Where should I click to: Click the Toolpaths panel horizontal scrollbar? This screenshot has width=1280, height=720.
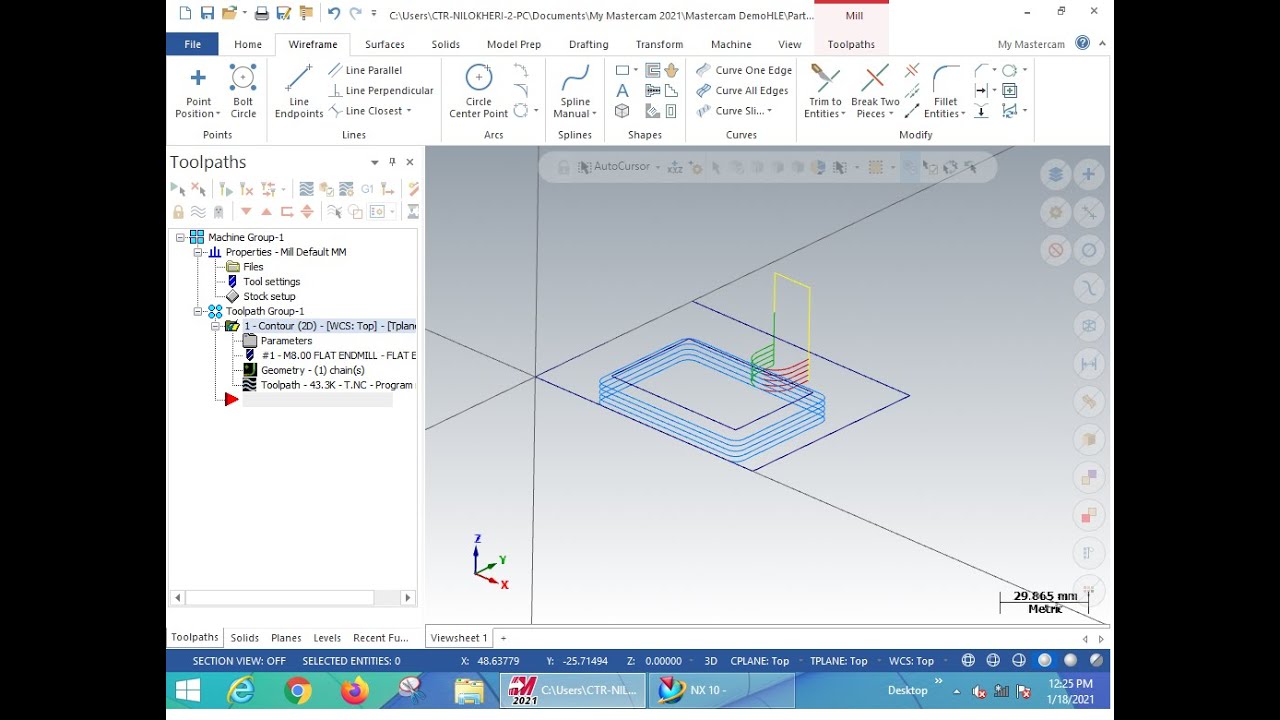coord(280,598)
